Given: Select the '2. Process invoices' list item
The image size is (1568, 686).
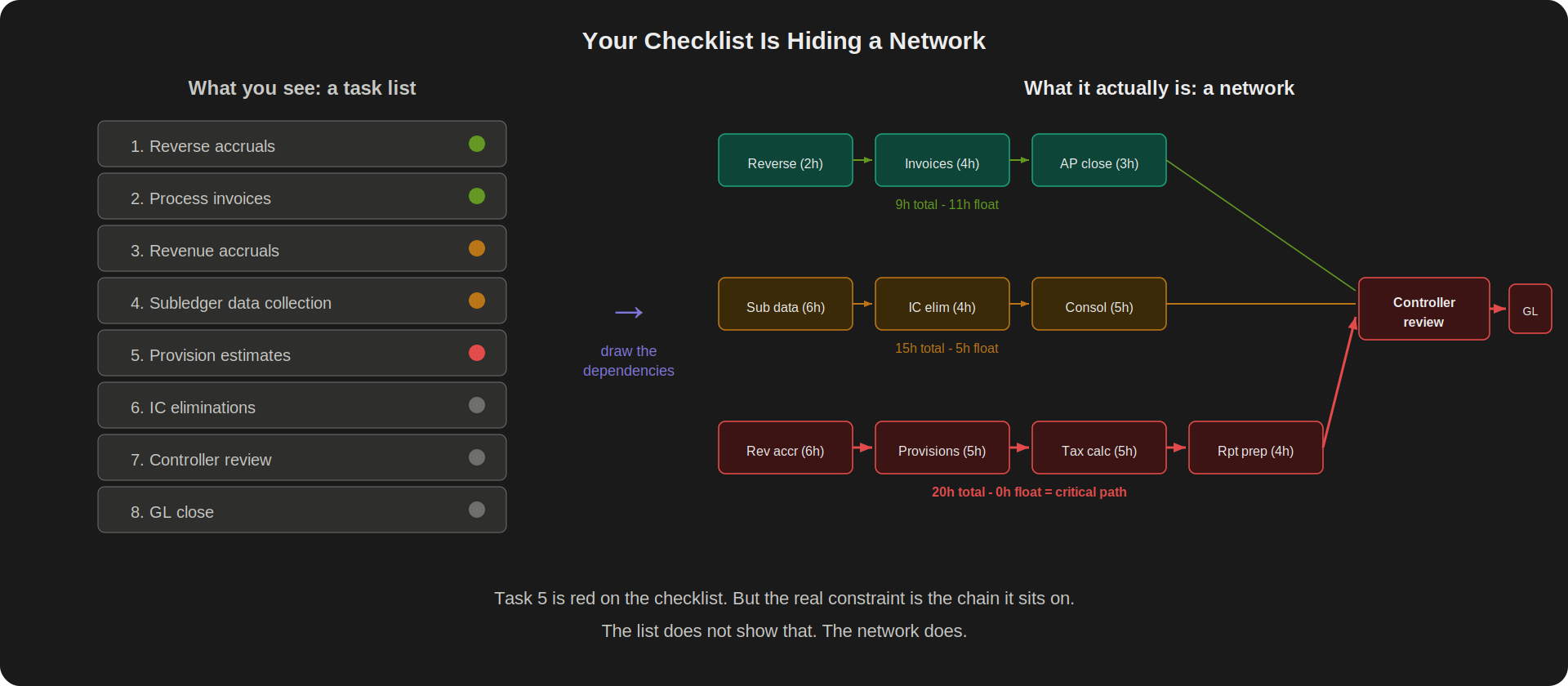Looking at the screenshot, I should click(302, 196).
